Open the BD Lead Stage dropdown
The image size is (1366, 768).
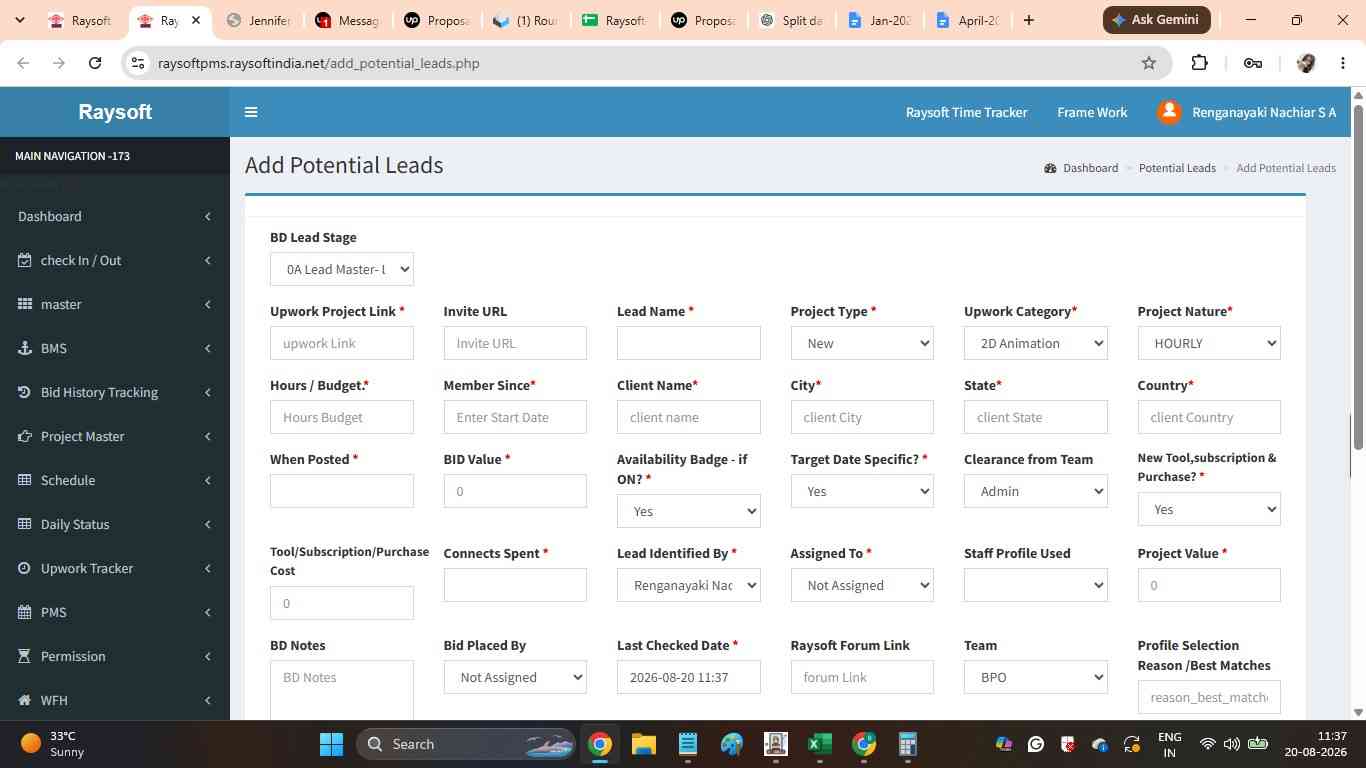click(342, 269)
